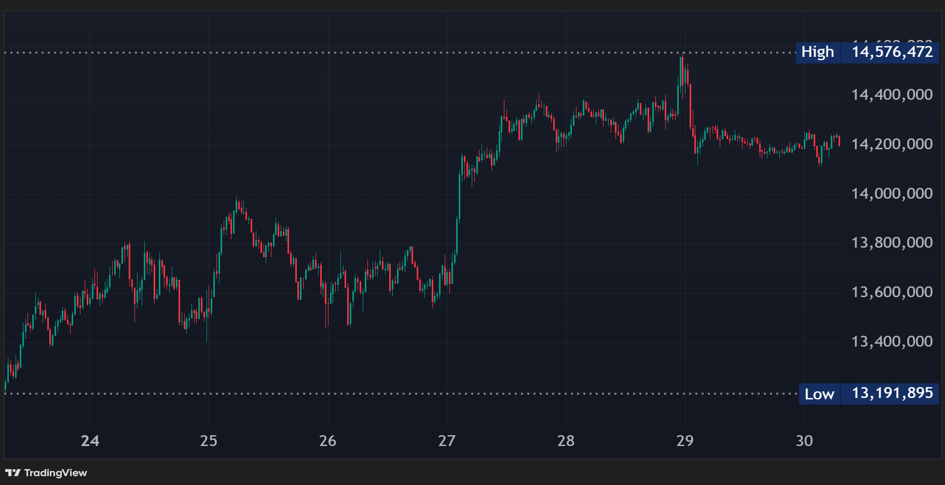Click the 14,200,000 price axis label
Screen dimensions: 945x485
pyautogui.click(x=891, y=144)
